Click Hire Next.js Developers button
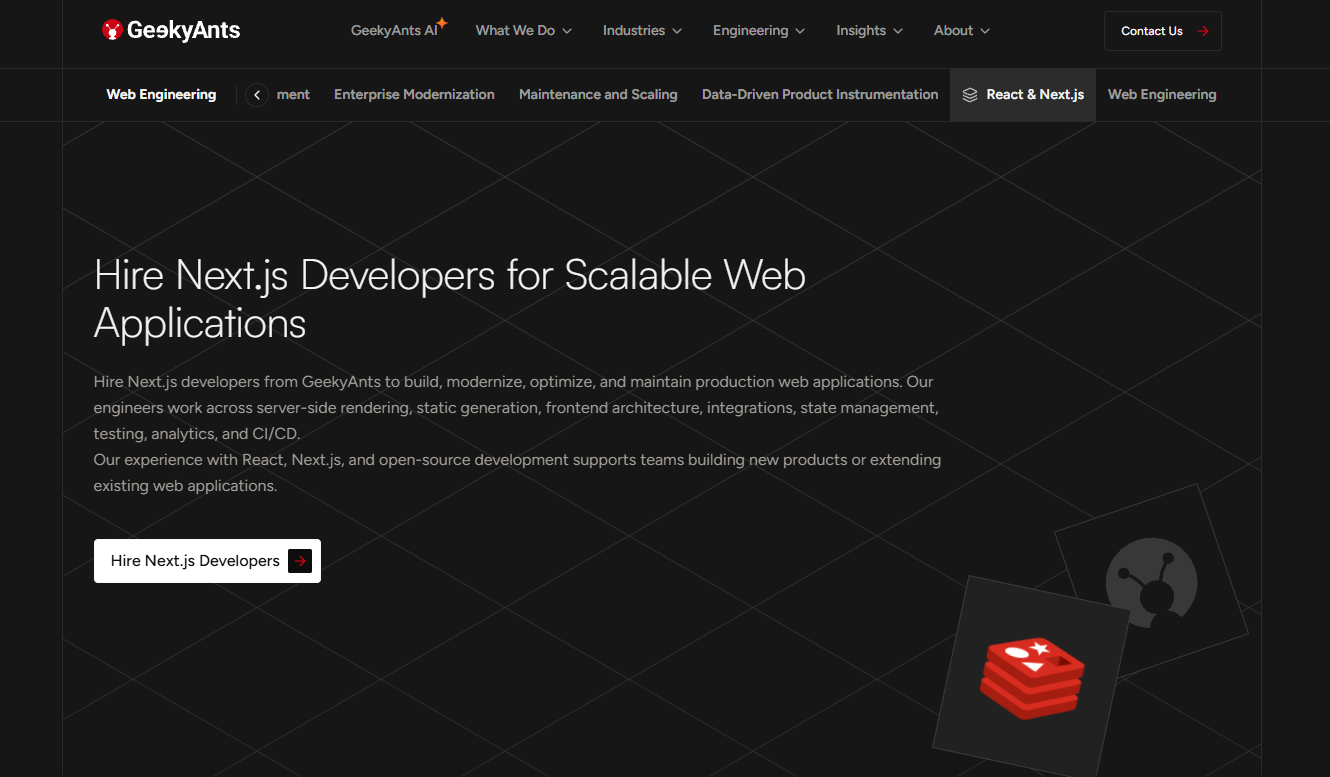Screen dimensions: 1330x777 (207, 561)
